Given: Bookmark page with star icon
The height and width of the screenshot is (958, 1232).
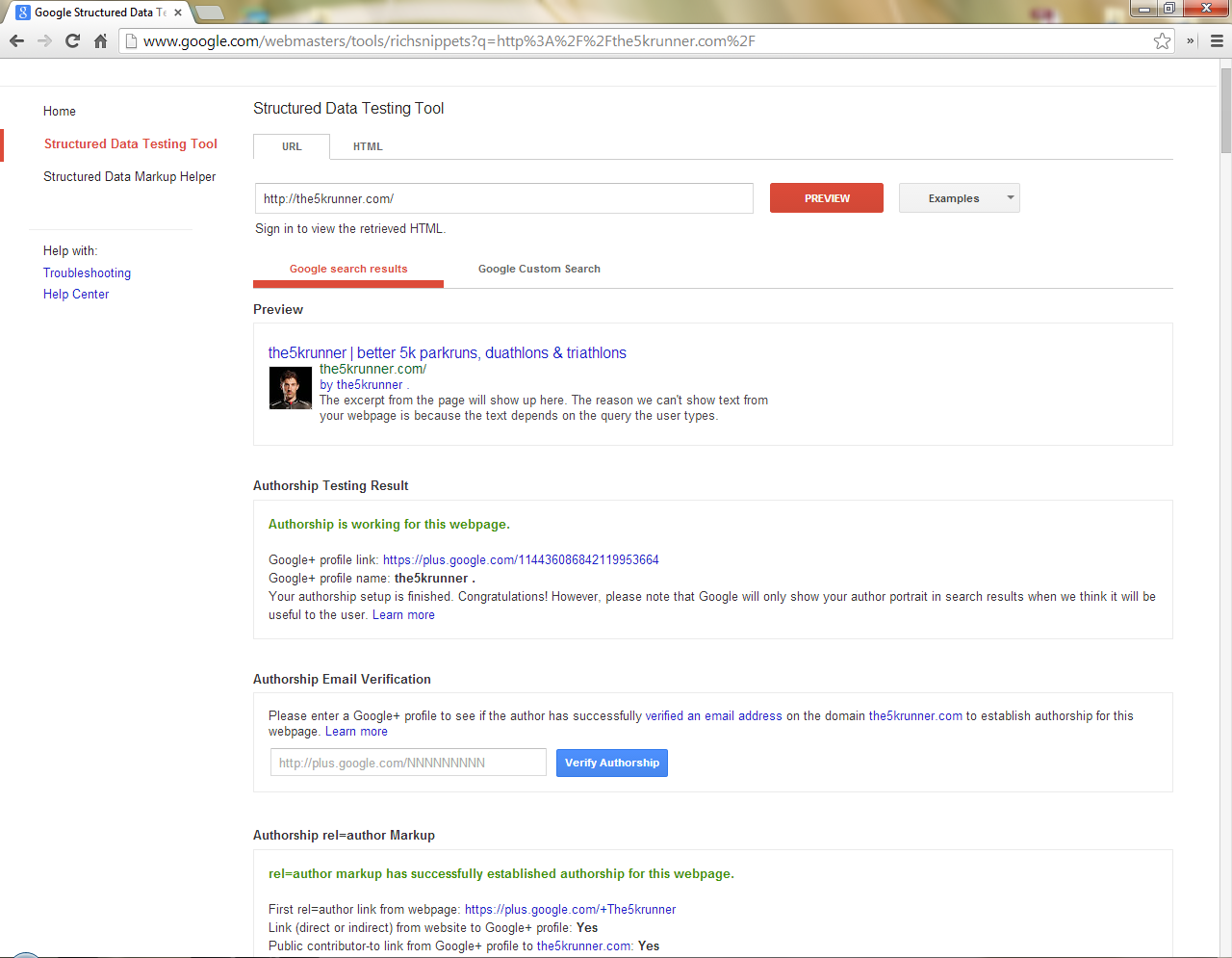Looking at the screenshot, I should (x=1162, y=41).
